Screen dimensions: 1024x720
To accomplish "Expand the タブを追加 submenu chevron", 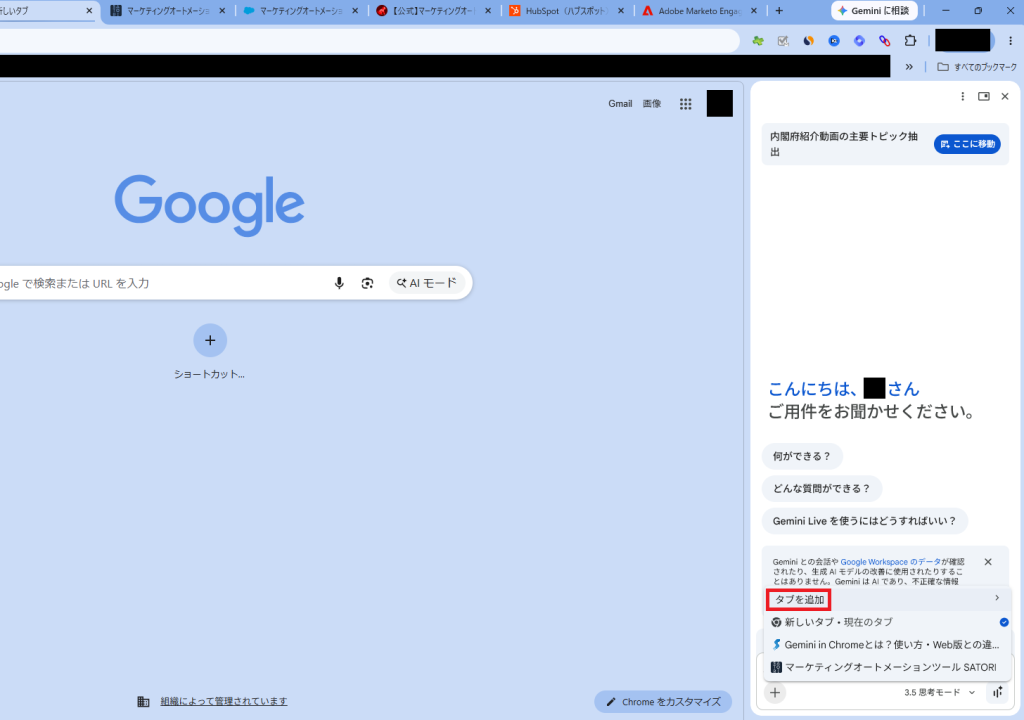I will pos(997,598).
